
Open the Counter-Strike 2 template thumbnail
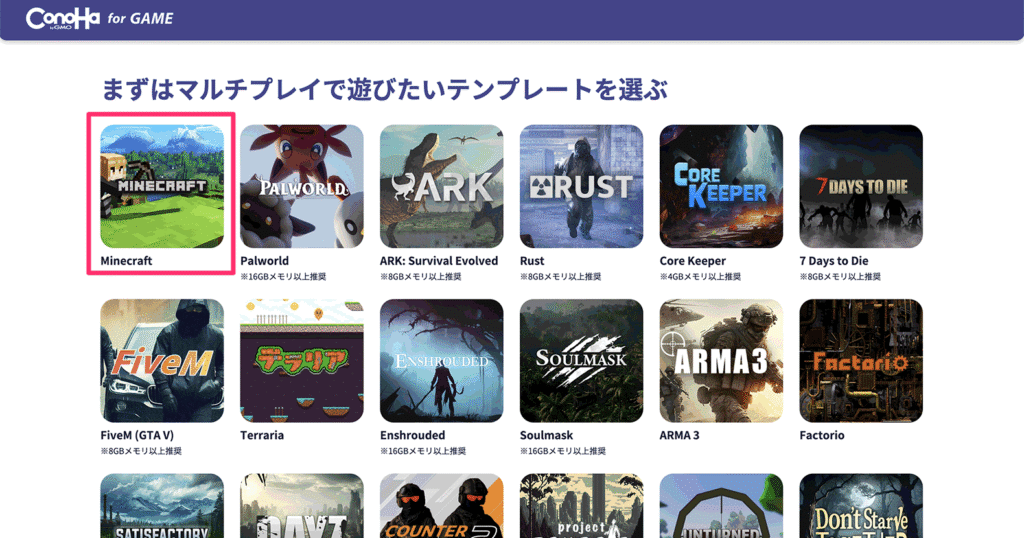[x=441, y=506]
